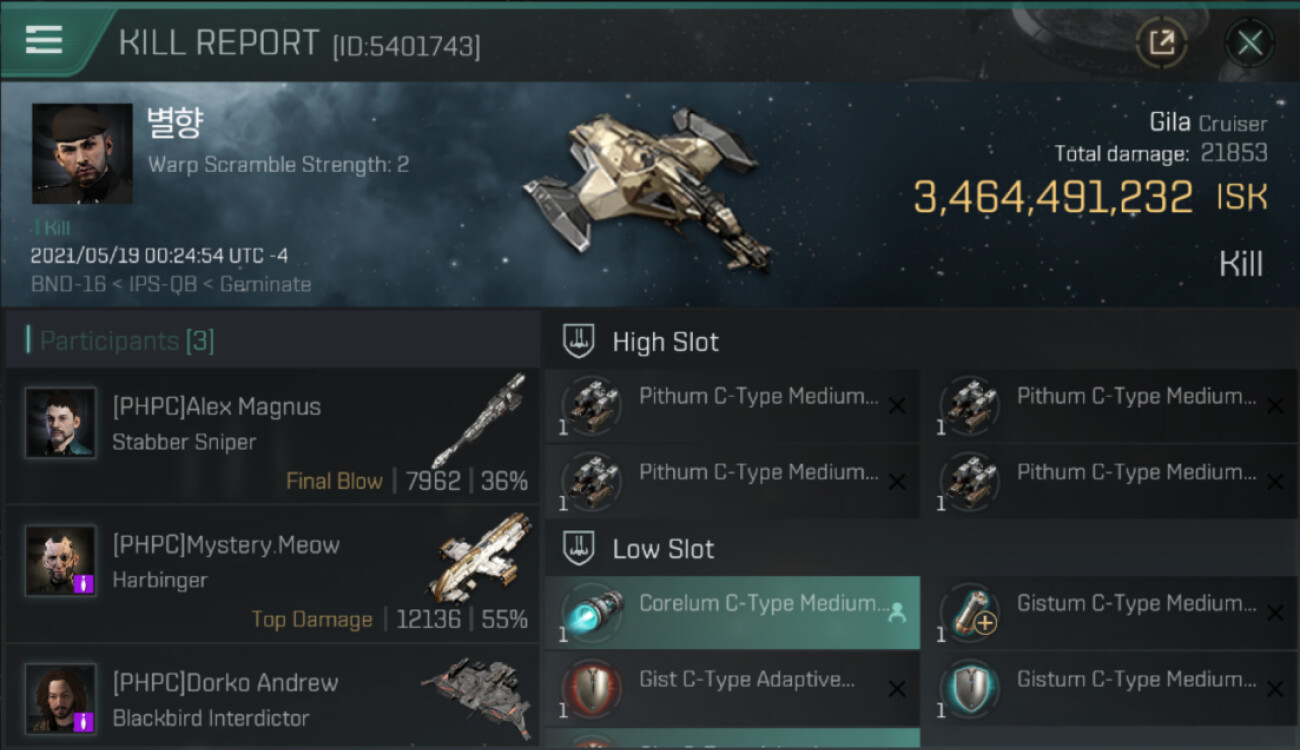Click Dorko Andrew pilot portrait

click(x=61, y=697)
